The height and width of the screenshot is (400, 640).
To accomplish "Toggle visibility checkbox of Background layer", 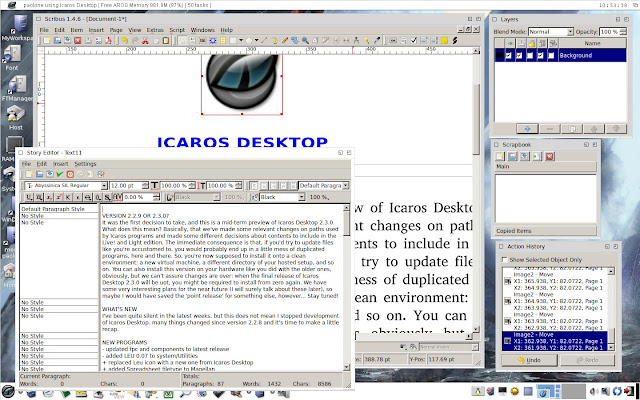I will point(509,56).
